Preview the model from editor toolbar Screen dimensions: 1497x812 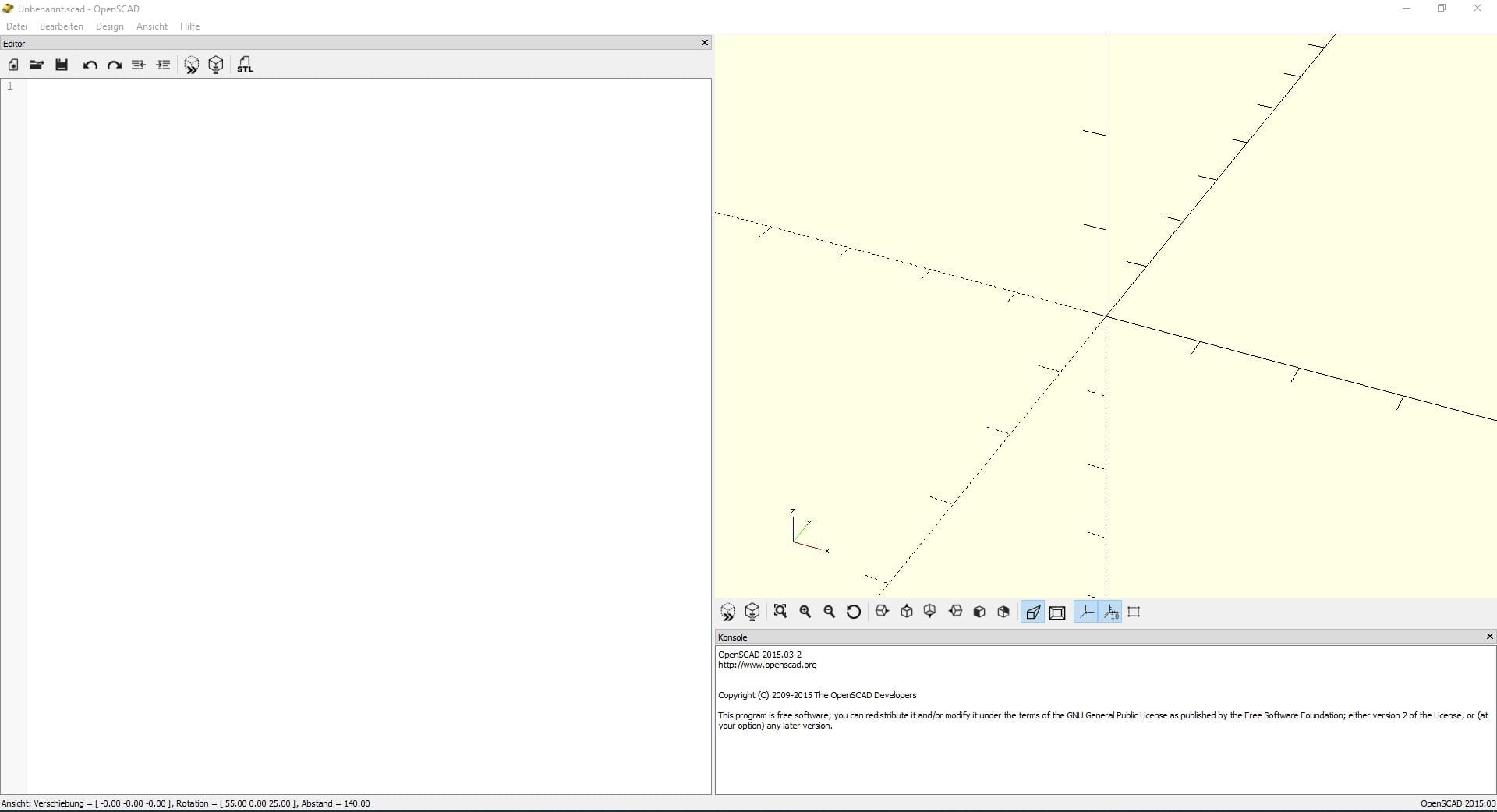pos(191,65)
